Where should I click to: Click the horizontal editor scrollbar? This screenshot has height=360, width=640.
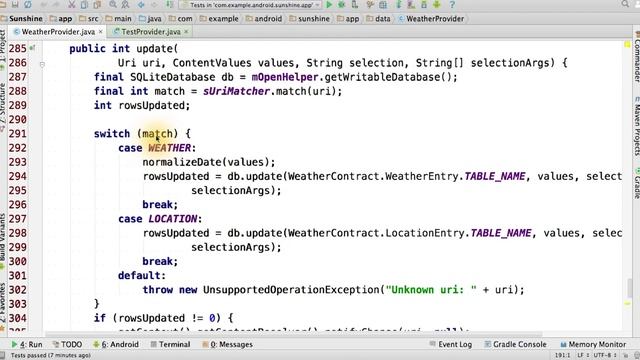[294, 334]
